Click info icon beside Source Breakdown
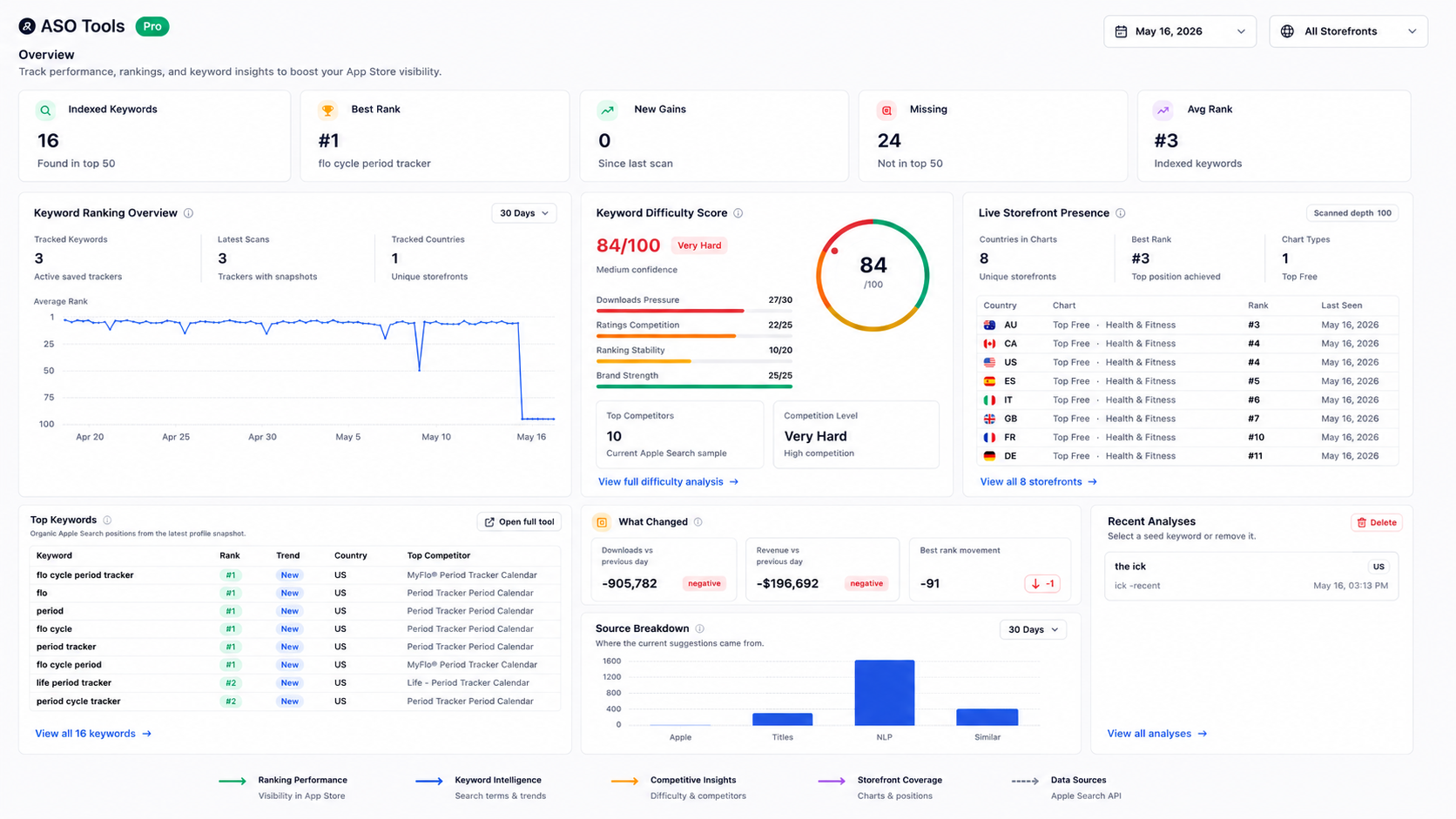1456x819 pixels. tap(699, 628)
